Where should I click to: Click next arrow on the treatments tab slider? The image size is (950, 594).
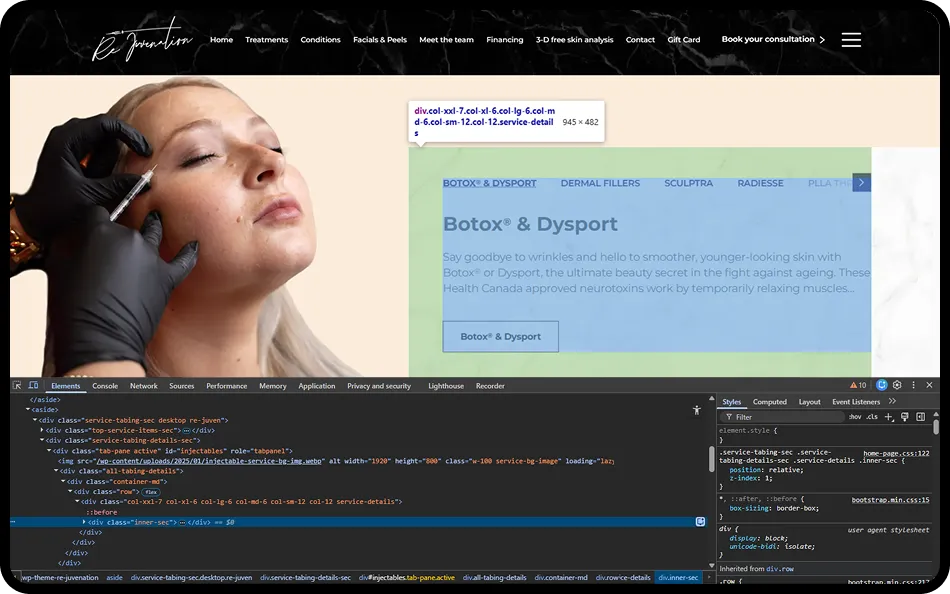click(862, 182)
